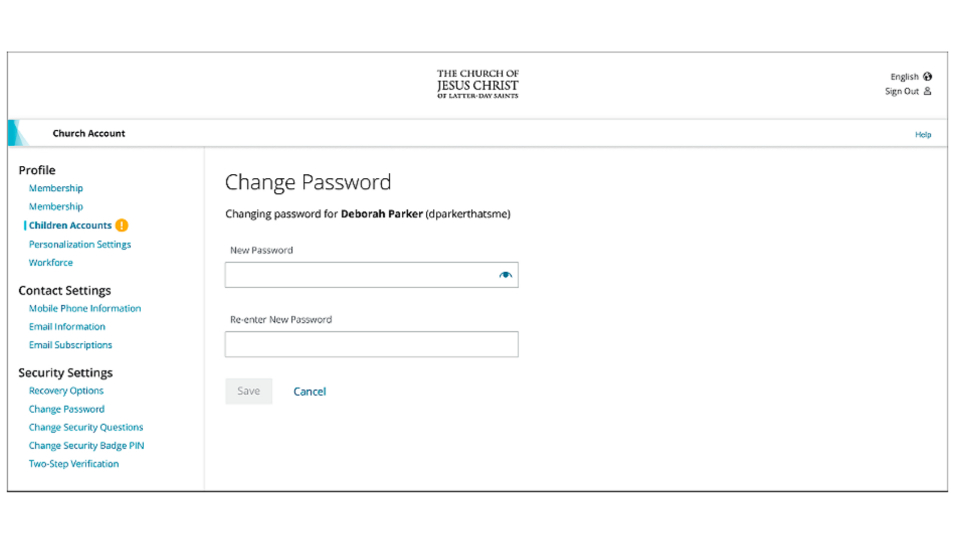Image resolution: width=960 pixels, height=540 pixels.
Task: Click the New Password field
Action: [360, 275]
